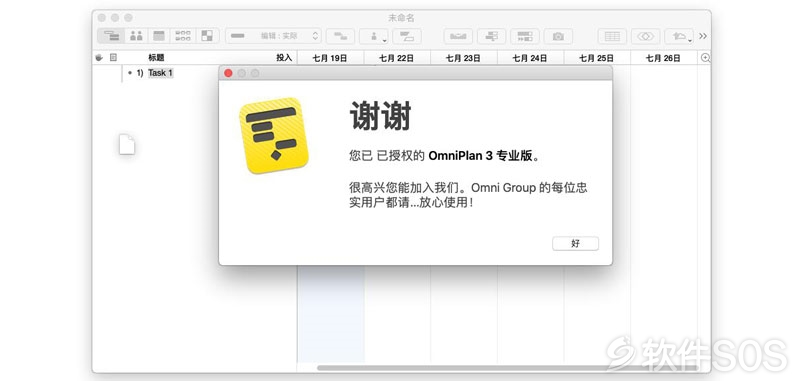
Task: Expand the toolbar overflow chevrons
Action: tap(703, 36)
